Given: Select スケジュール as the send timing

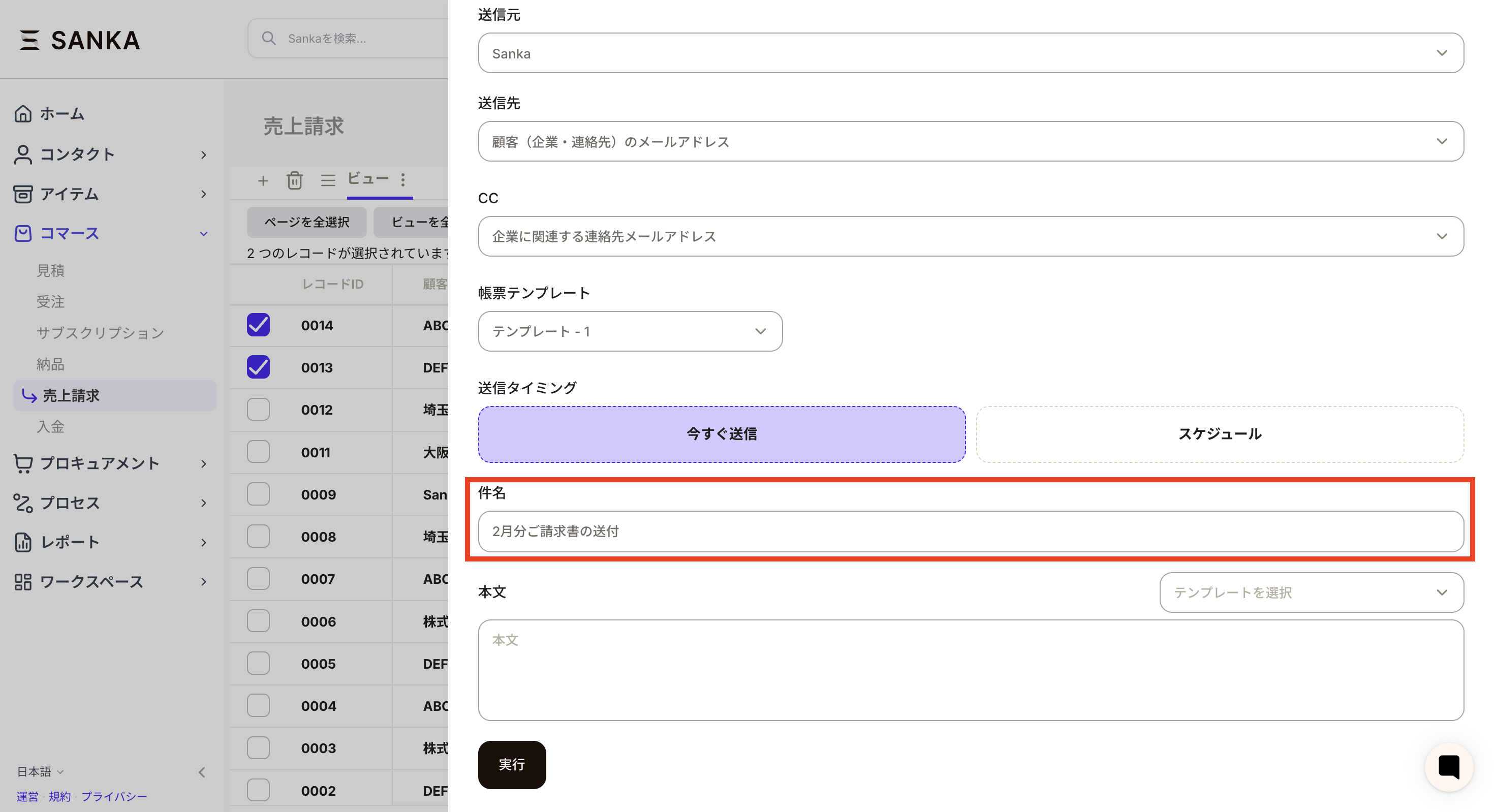Looking at the screenshot, I should 1220,433.
